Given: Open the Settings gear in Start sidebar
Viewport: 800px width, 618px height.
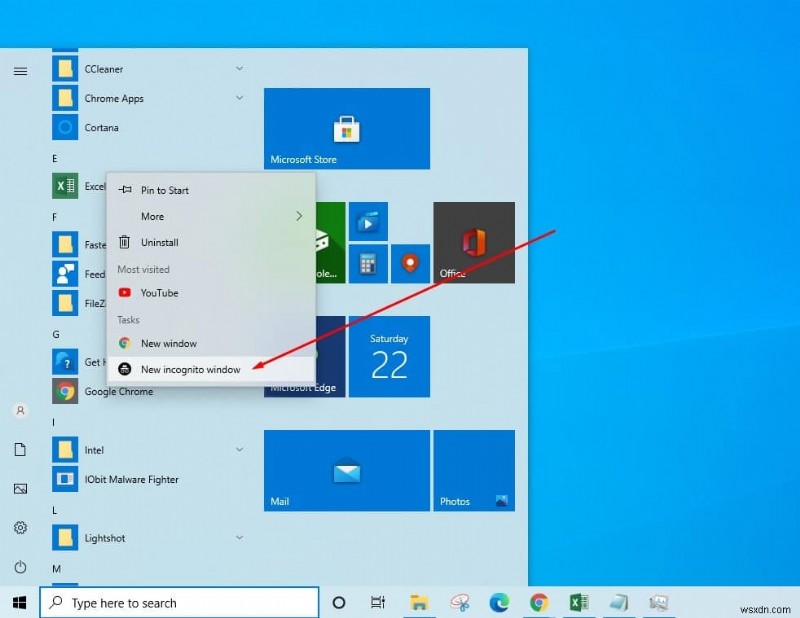Looking at the screenshot, I should pos(20,527).
